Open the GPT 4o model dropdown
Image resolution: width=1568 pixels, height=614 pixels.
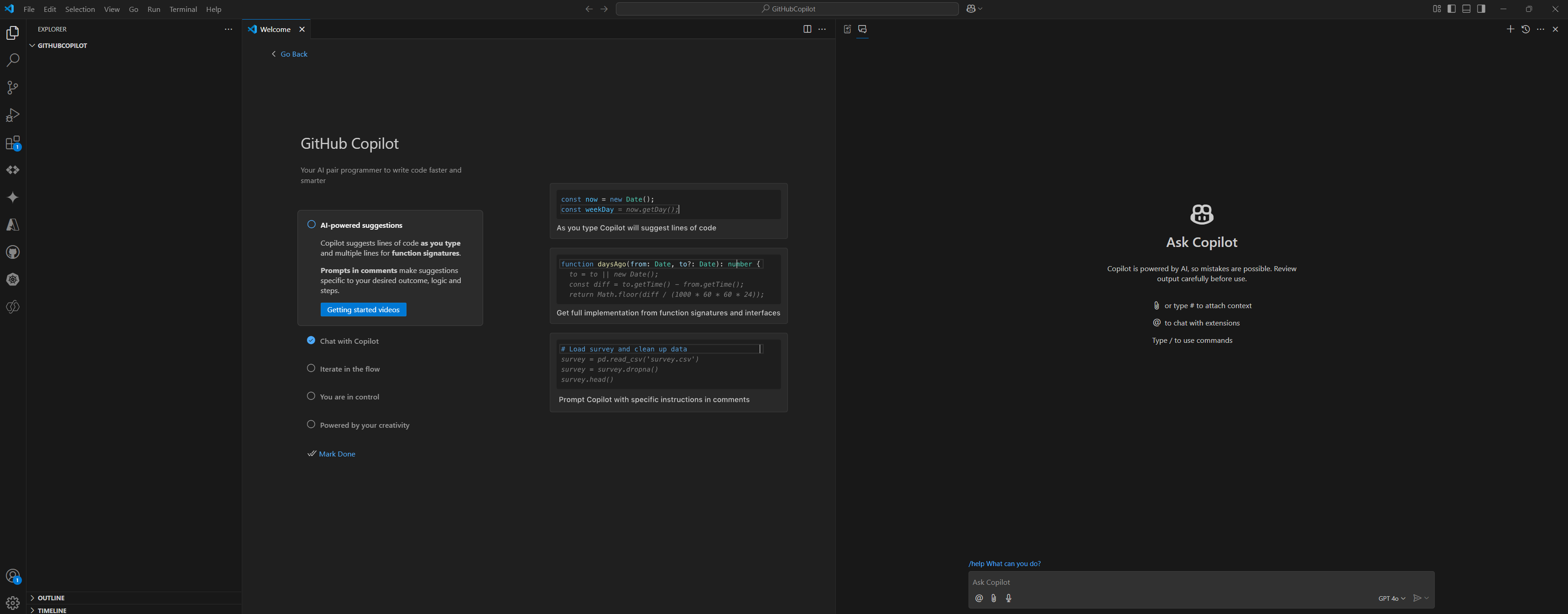(1391, 598)
